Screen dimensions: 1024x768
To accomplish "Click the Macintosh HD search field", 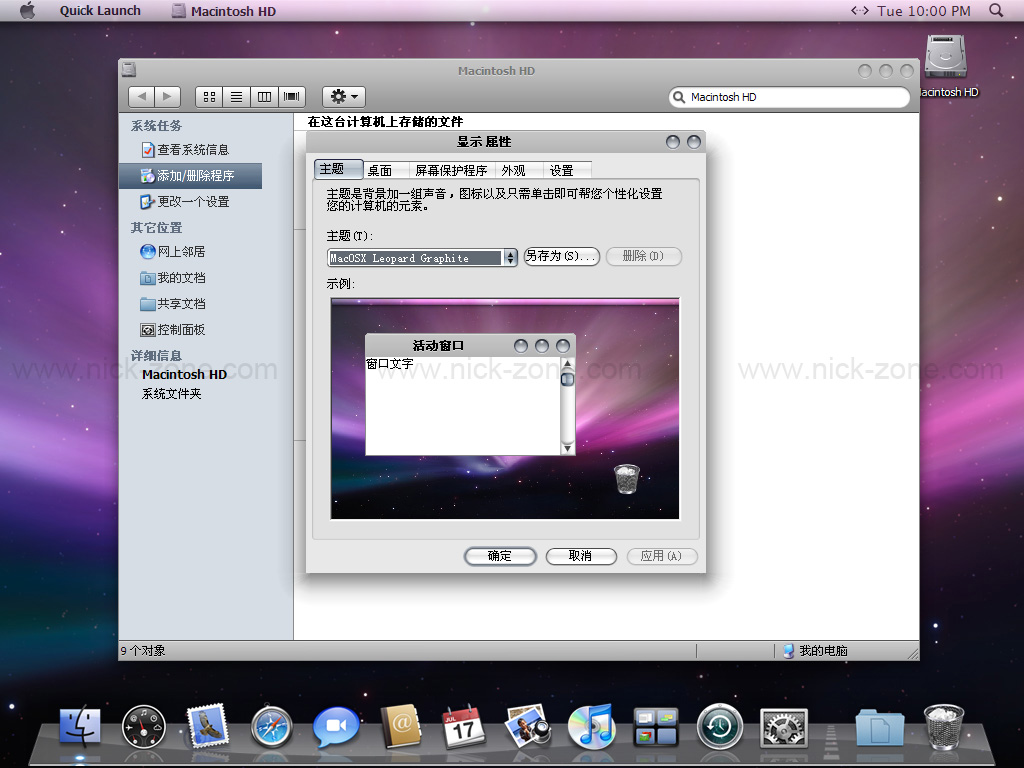I will pos(790,97).
